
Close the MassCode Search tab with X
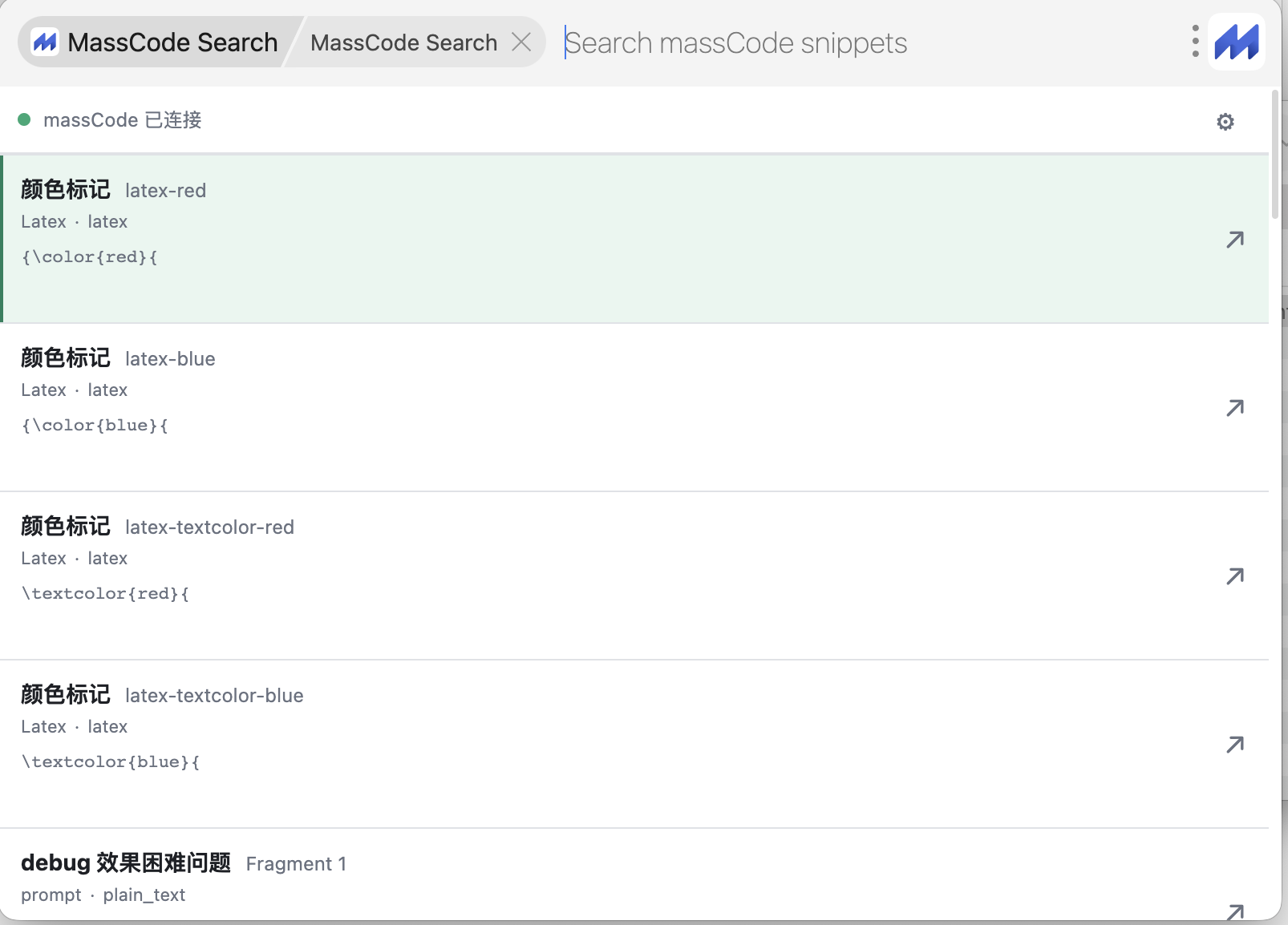pos(521,42)
